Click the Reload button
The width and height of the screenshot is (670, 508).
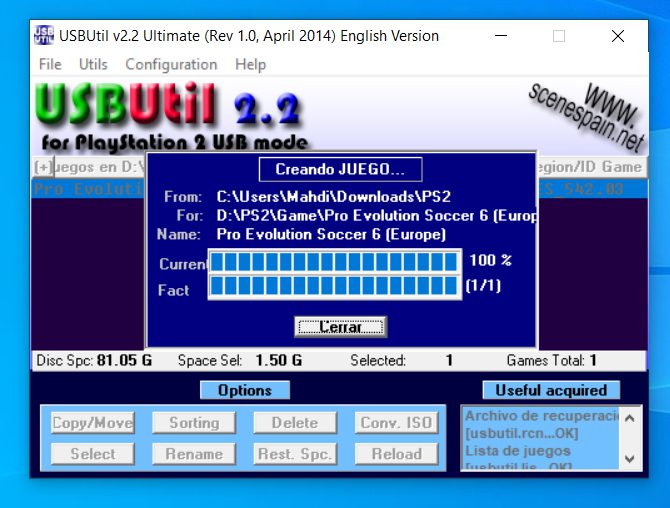396,454
